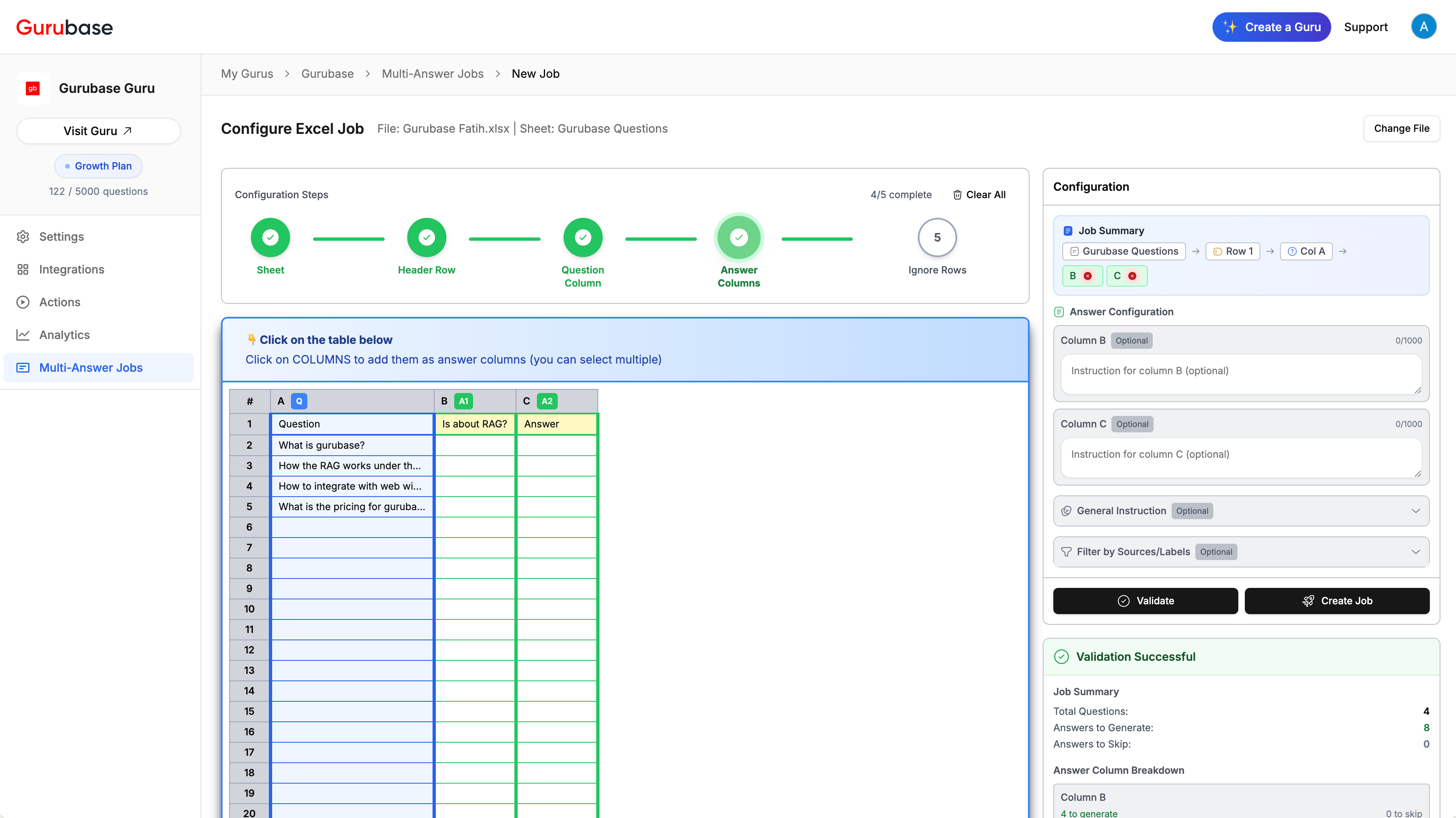The image size is (1456, 818).
Task: Expand General Instruction section
Action: [1241, 511]
